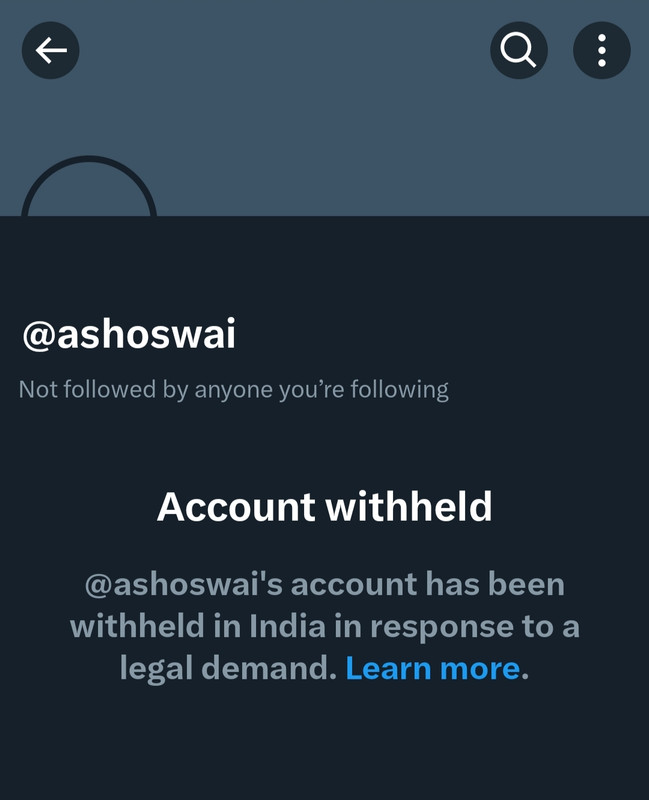Viewport: 649px width, 800px height.
Task: Tap the 'in response to a' text
Action: (x=457, y=627)
